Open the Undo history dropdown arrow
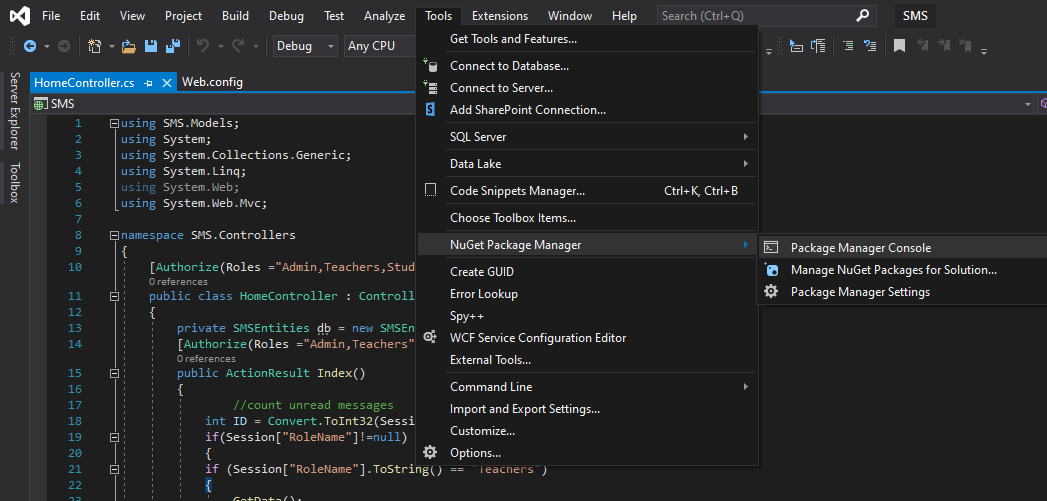The height and width of the screenshot is (501, 1047). click(x=220, y=46)
